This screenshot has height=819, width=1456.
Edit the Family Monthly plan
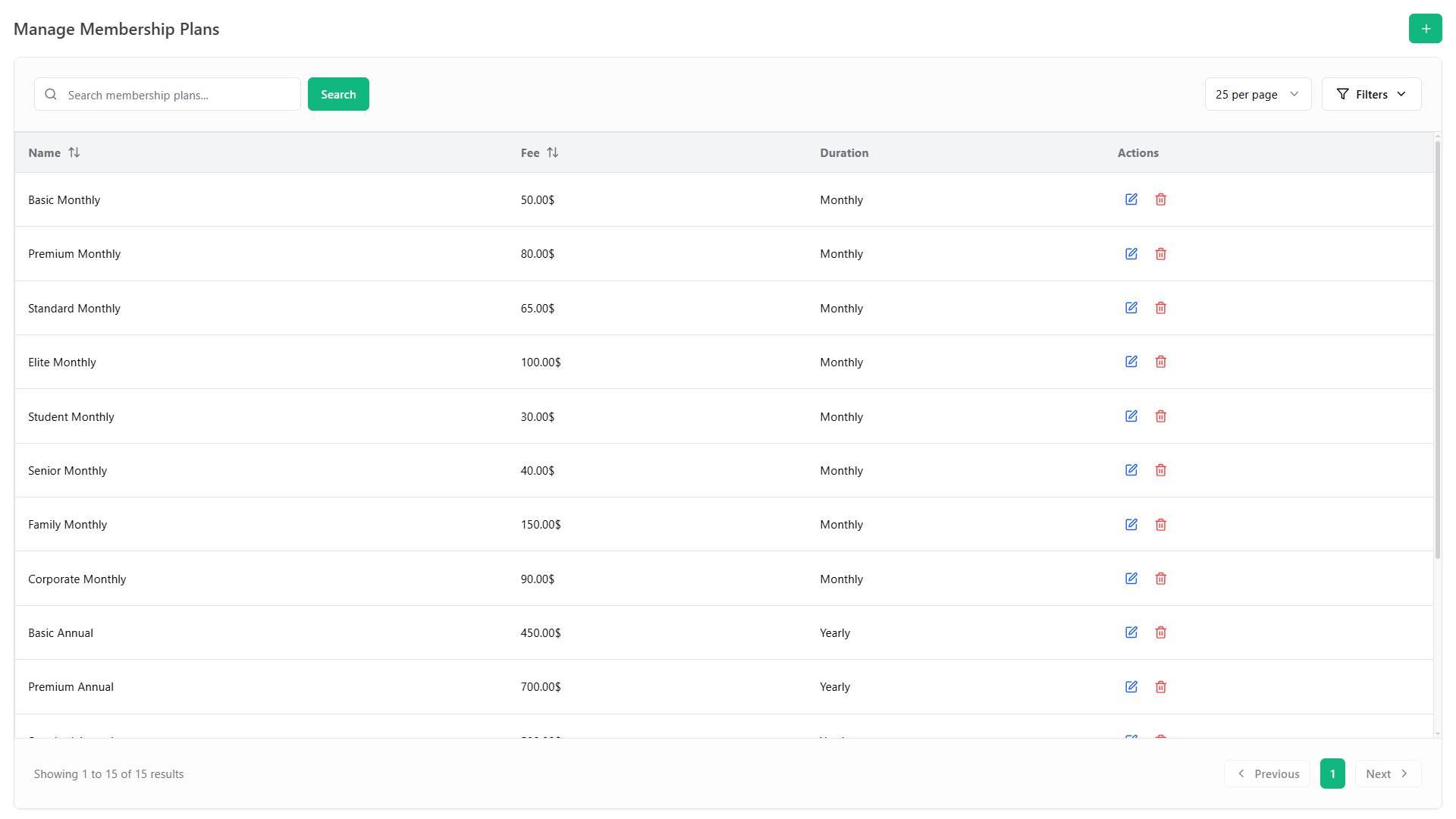1131,525
